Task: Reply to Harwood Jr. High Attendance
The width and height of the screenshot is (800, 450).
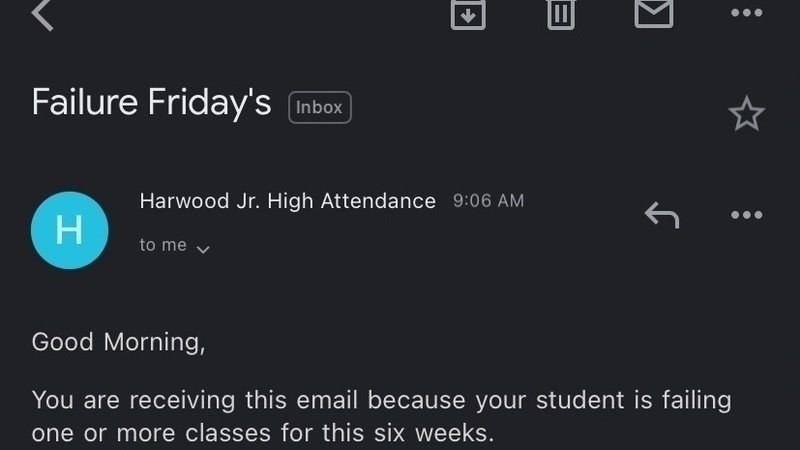Action: (x=661, y=214)
